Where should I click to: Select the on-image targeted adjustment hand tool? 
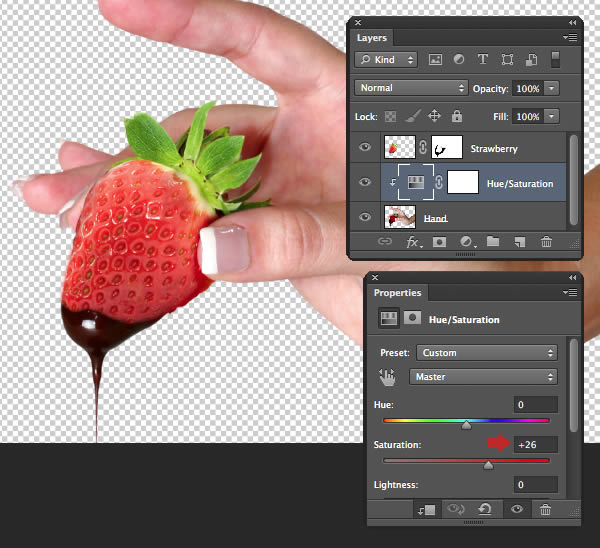pos(387,377)
